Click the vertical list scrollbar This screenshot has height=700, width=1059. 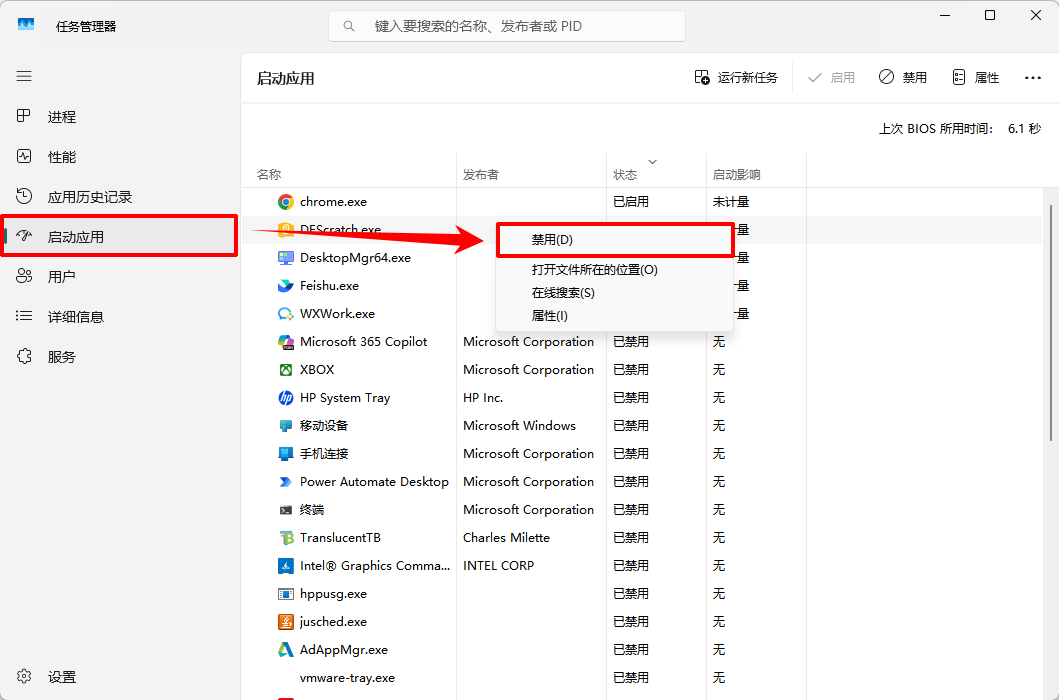[x=1052, y=322]
